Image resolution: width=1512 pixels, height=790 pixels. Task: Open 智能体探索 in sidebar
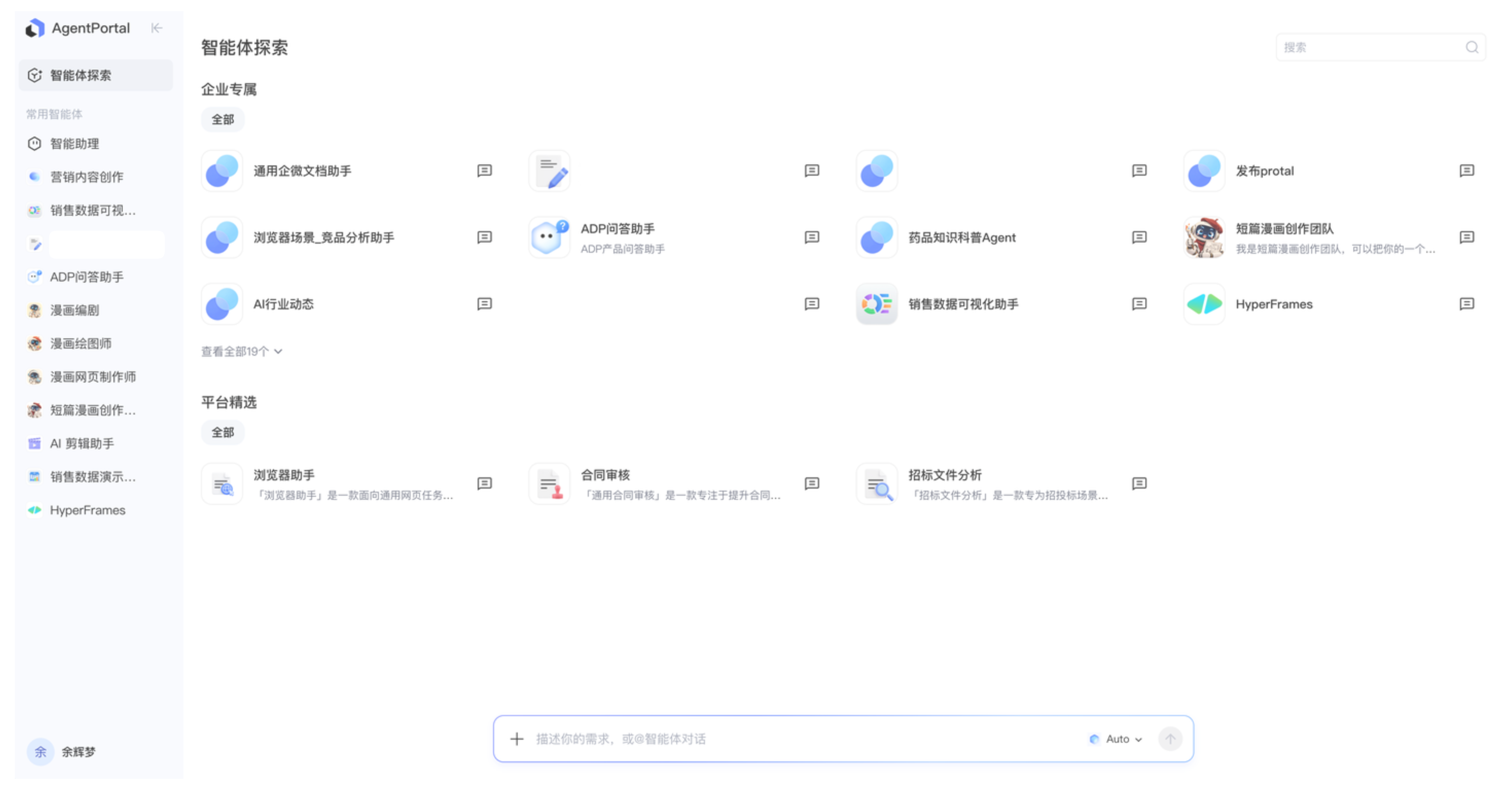[x=96, y=75]
